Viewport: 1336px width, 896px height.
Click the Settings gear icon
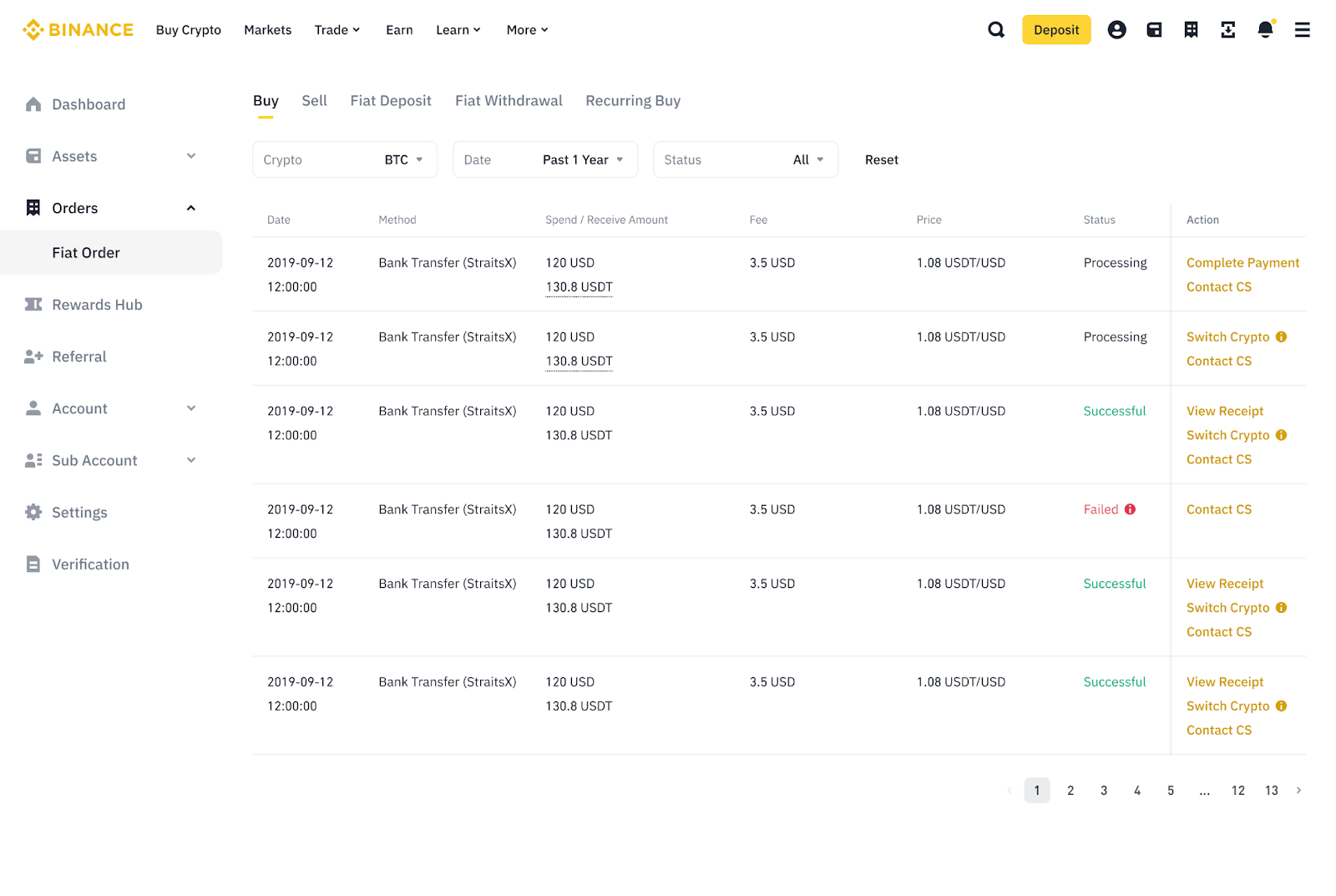(x=33, y=512)
